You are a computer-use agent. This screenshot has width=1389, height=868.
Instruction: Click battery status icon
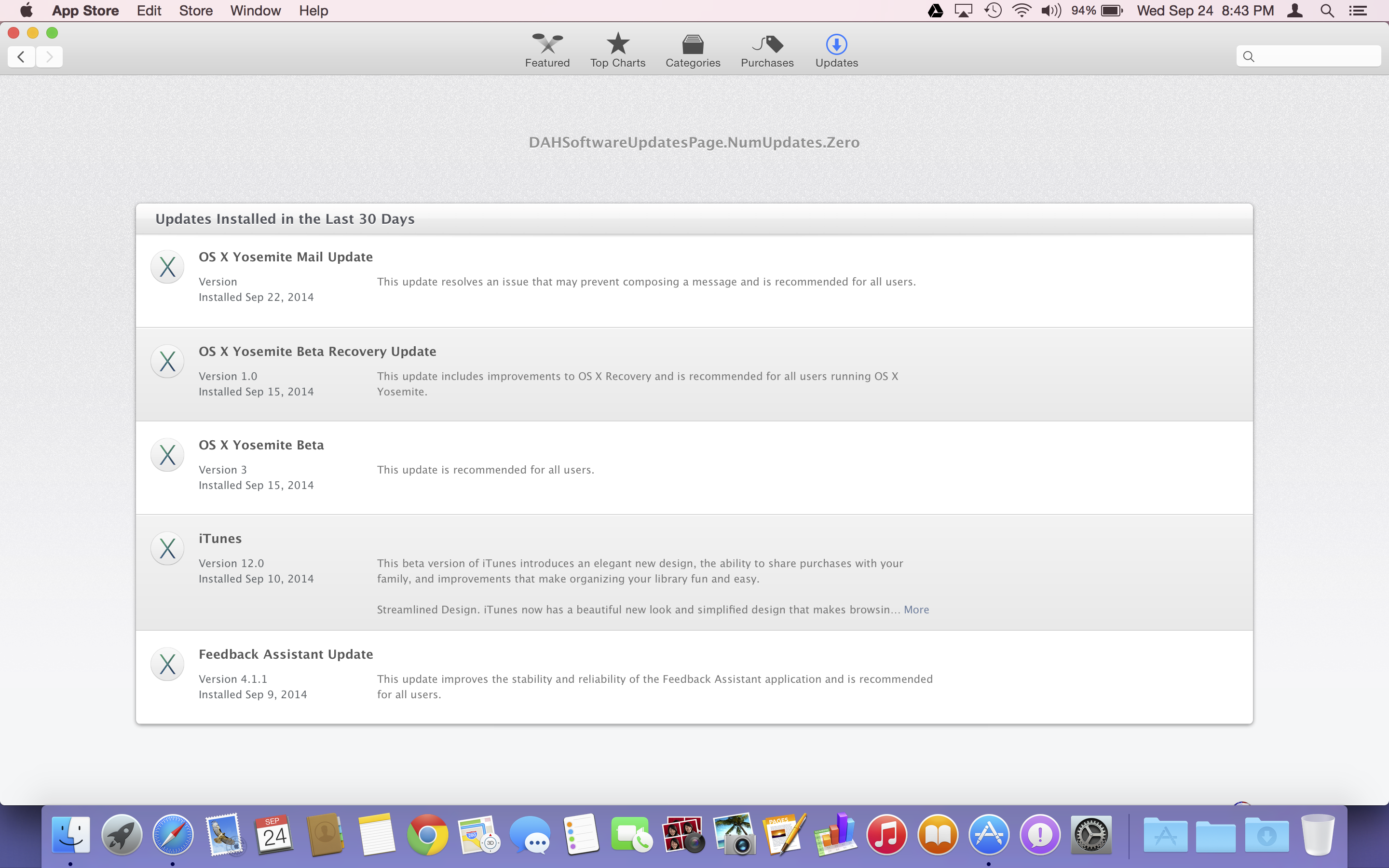1112,10
